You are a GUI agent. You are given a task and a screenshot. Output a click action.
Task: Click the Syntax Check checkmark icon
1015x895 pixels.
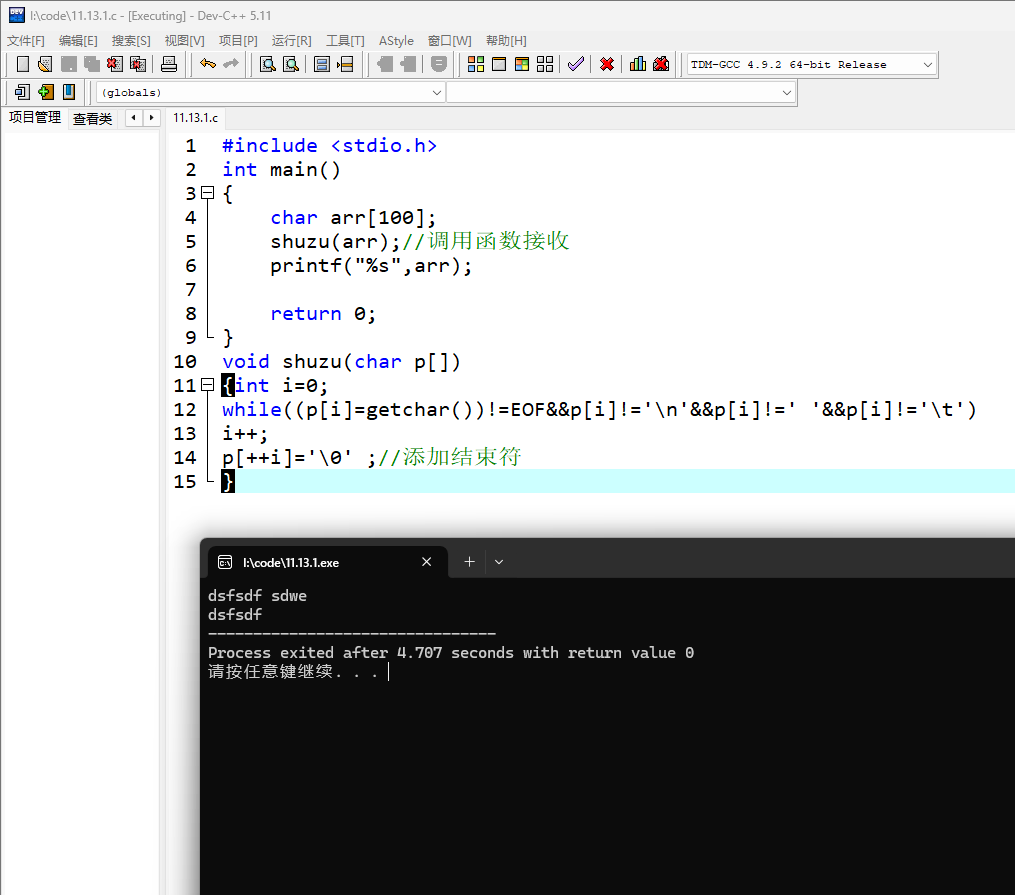575,64
